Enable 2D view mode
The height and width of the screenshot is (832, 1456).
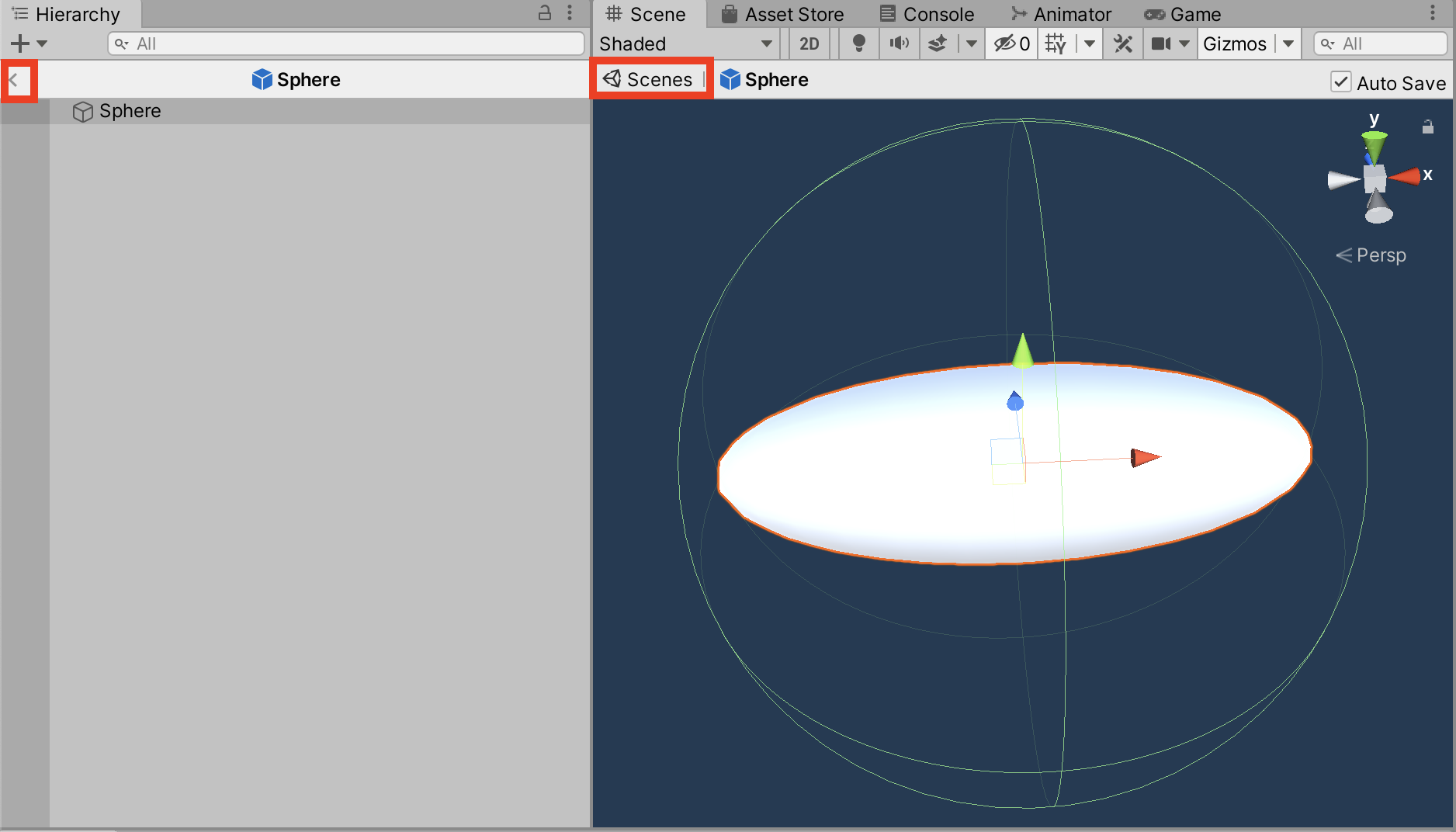point(809,43)
